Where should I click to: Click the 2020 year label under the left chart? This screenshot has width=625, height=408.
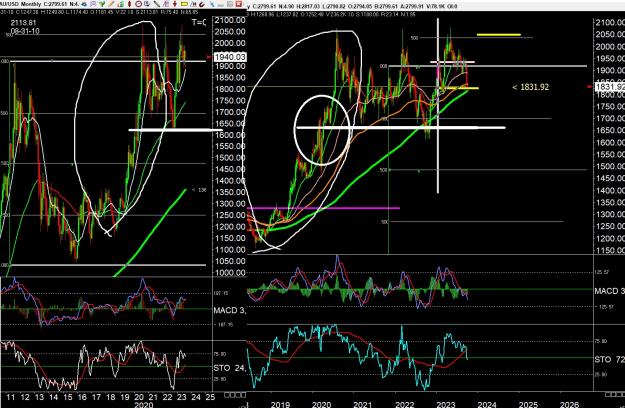[143, 404]
